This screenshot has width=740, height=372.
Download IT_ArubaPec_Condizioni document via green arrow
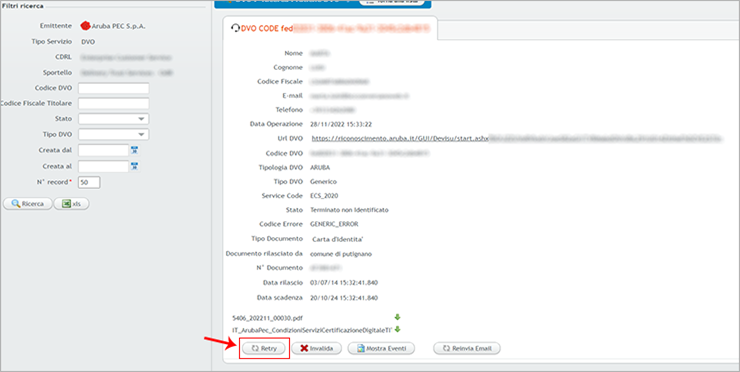pyautogui.click(x=397, y=329)
